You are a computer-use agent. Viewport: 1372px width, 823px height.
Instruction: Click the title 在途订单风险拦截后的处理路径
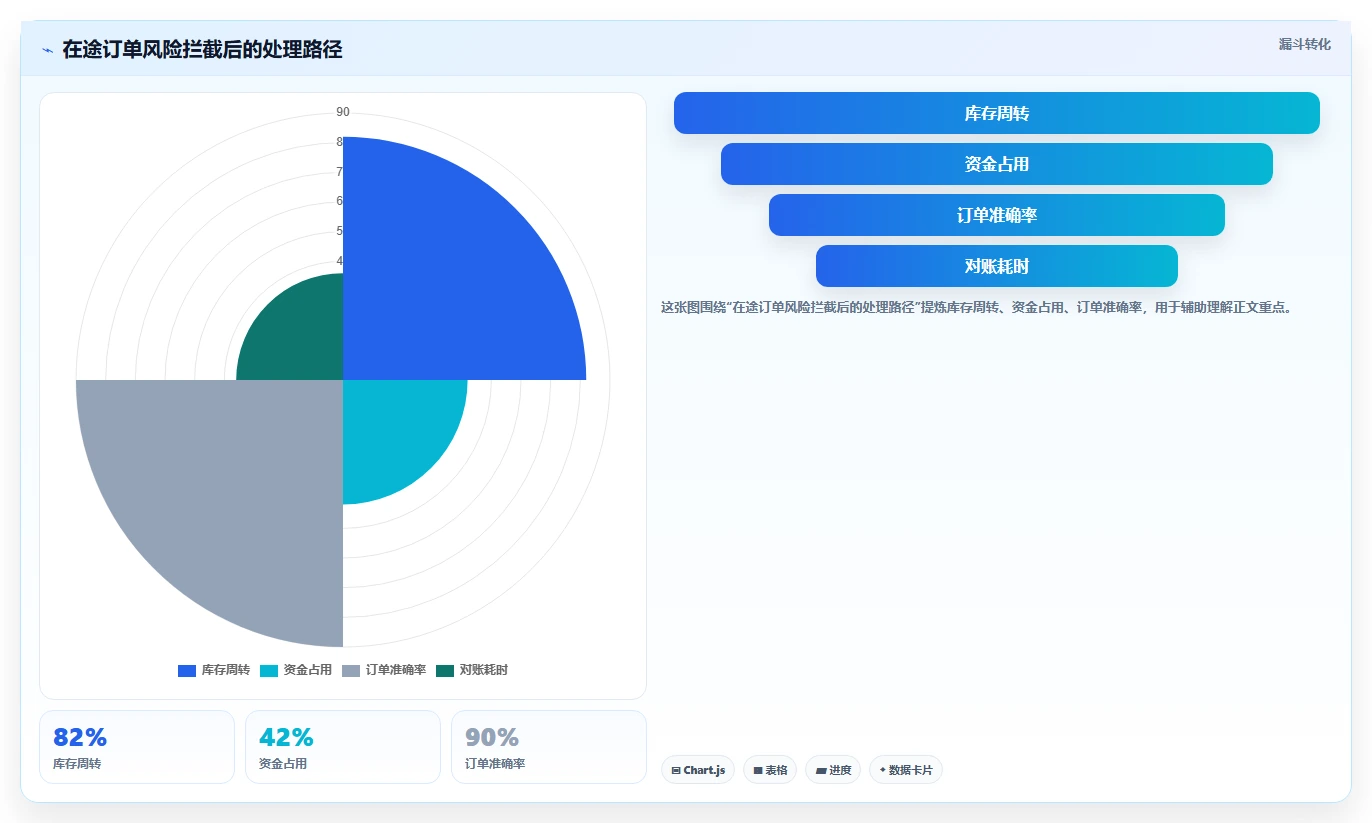[202, 49]
